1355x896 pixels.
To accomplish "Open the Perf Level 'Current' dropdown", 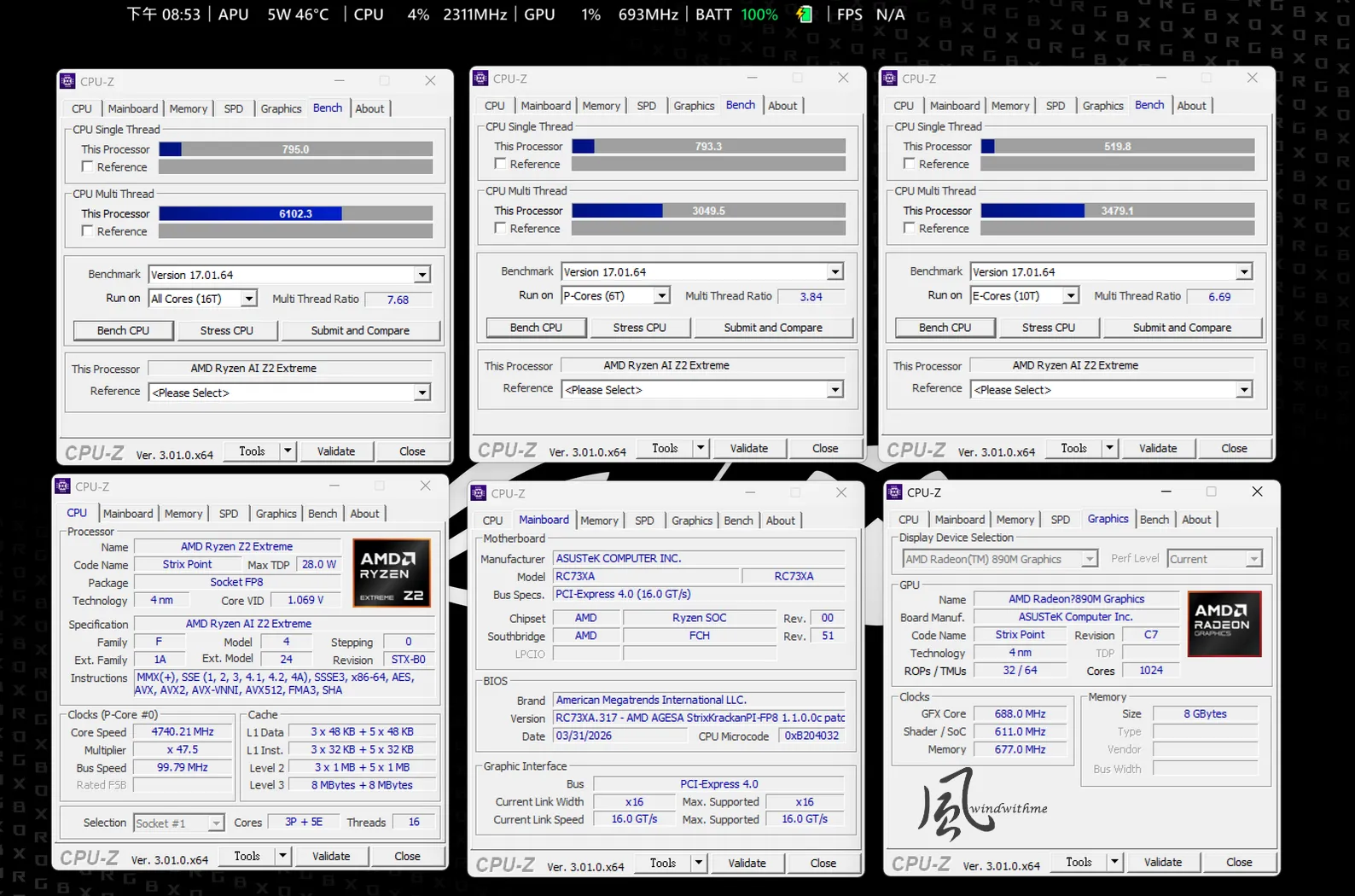I will click(x=1214, y=559).
